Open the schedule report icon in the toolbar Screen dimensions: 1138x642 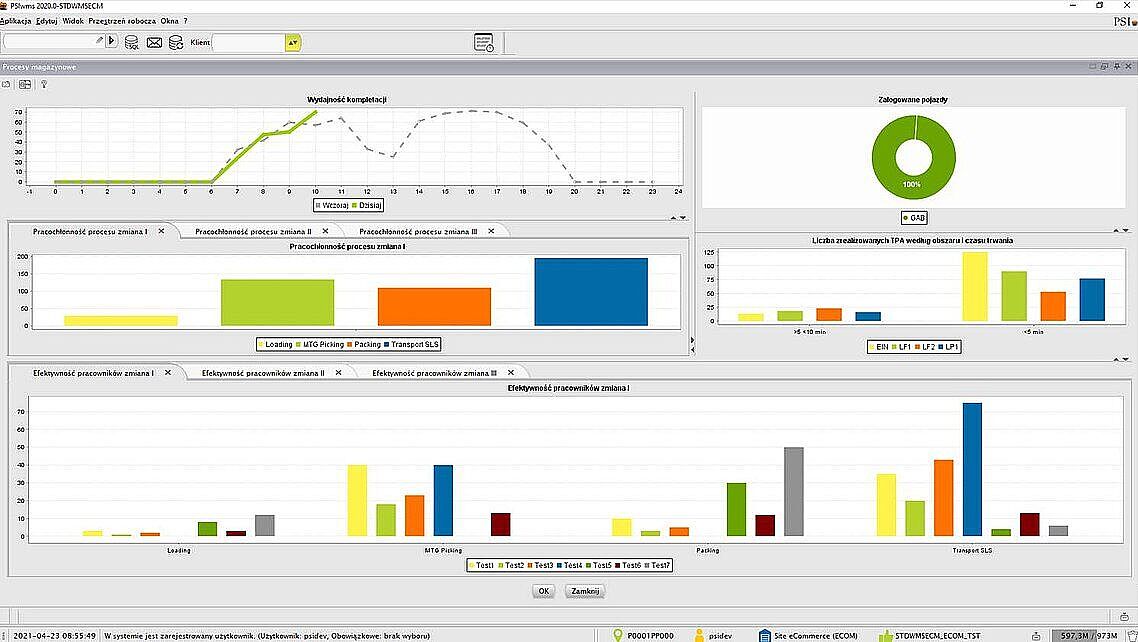coord(484,43)
